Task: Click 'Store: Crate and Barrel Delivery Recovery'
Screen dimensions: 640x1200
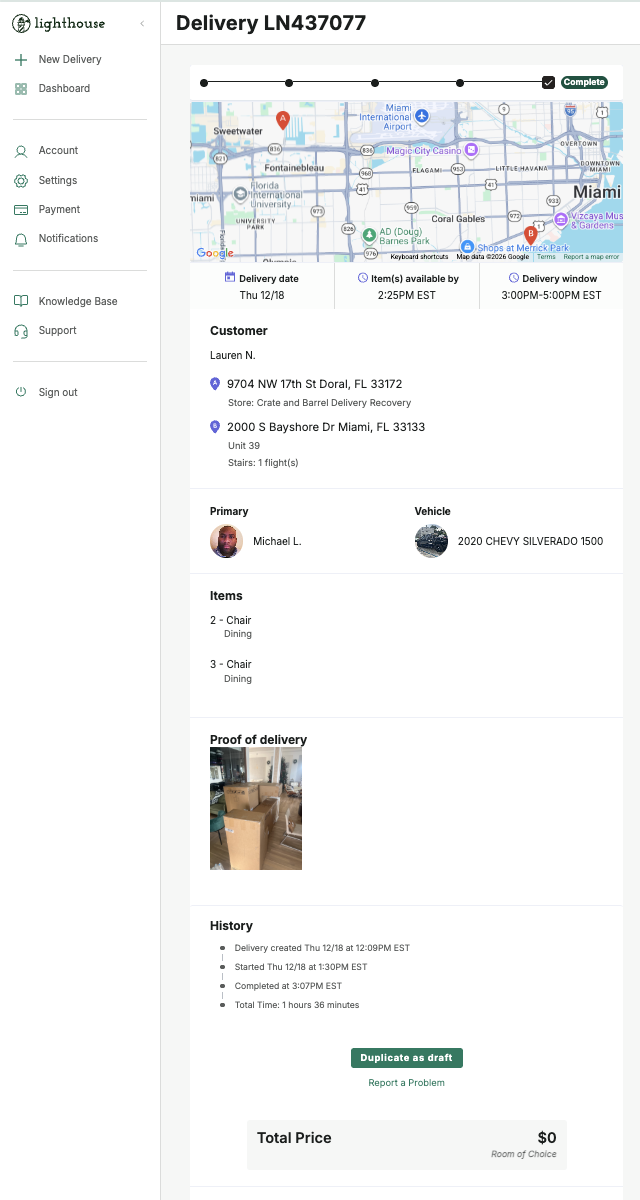Action: 319,403
